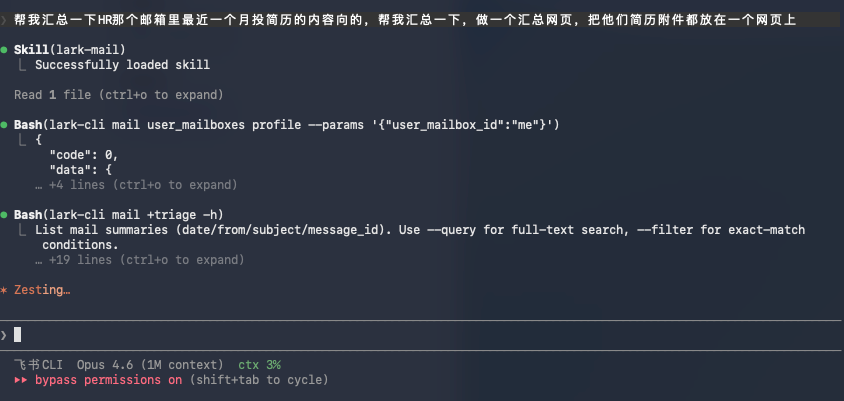Click the "code": 0 JSON output line

83,155
